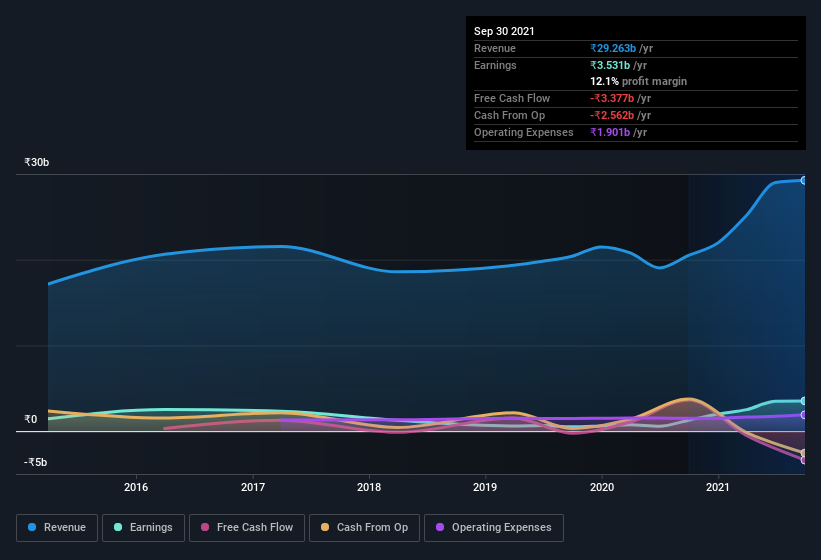Click the ₹1.901b operating expenses value
The width and height of the screenshot is (821, 560).
point(610,132)
